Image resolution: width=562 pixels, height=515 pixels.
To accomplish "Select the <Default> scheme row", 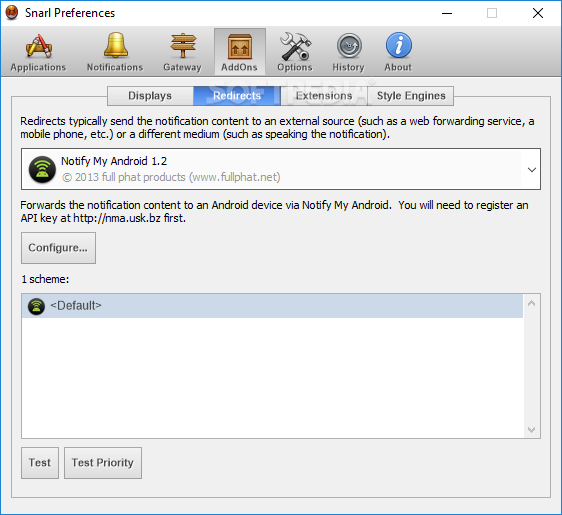I will pos(272,306).
